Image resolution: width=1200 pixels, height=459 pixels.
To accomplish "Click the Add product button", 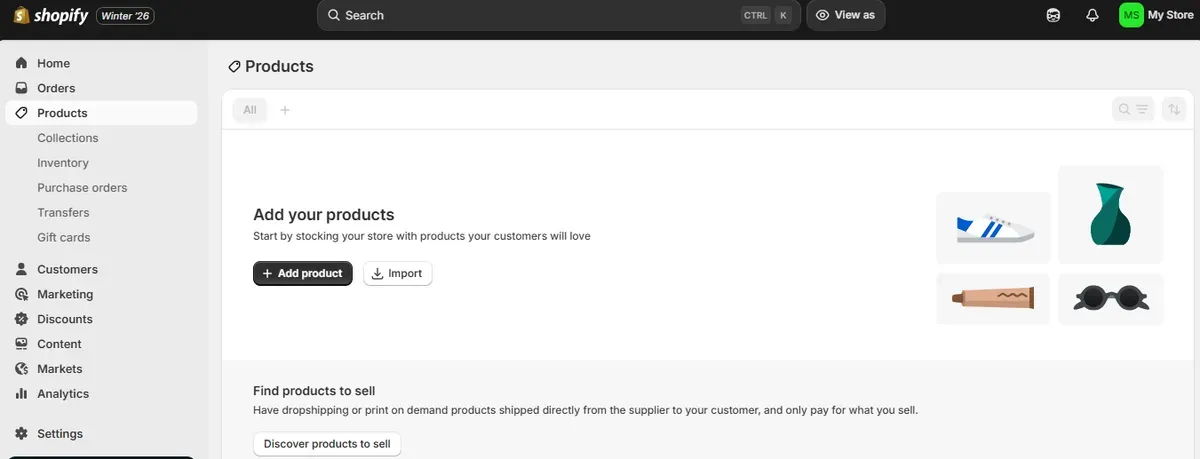I will coord(303,273).
